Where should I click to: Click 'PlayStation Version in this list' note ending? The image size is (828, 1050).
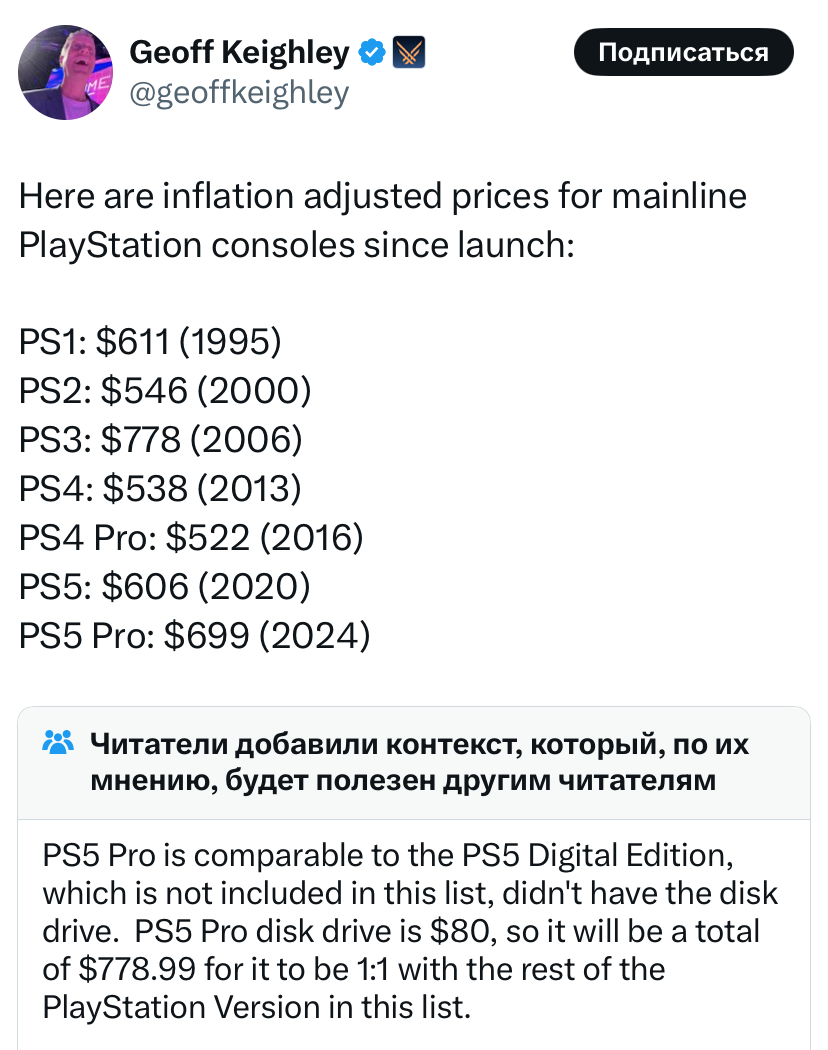point(255,1007)
